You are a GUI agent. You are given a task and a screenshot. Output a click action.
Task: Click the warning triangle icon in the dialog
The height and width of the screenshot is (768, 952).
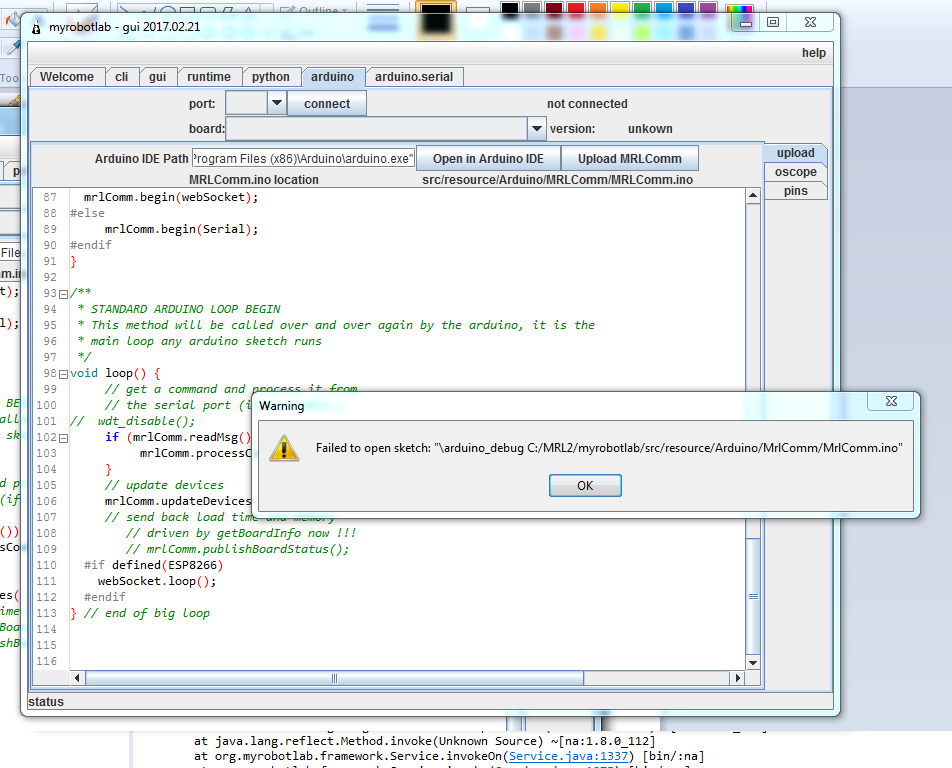(x=284, y=449)
